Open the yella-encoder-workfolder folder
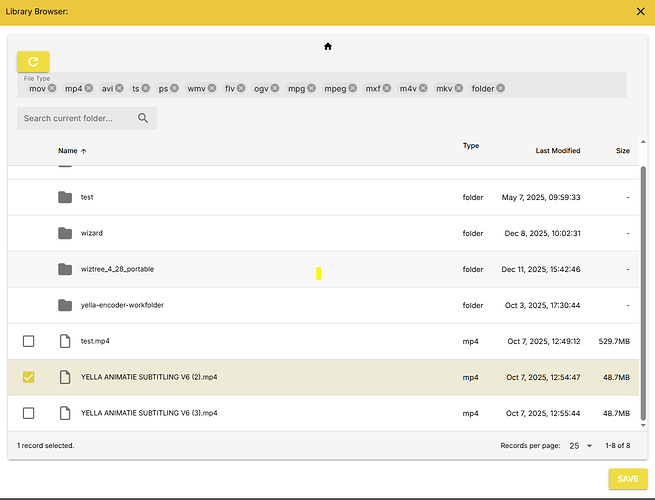This screenshot has width=655, height=500. point(122,305)
